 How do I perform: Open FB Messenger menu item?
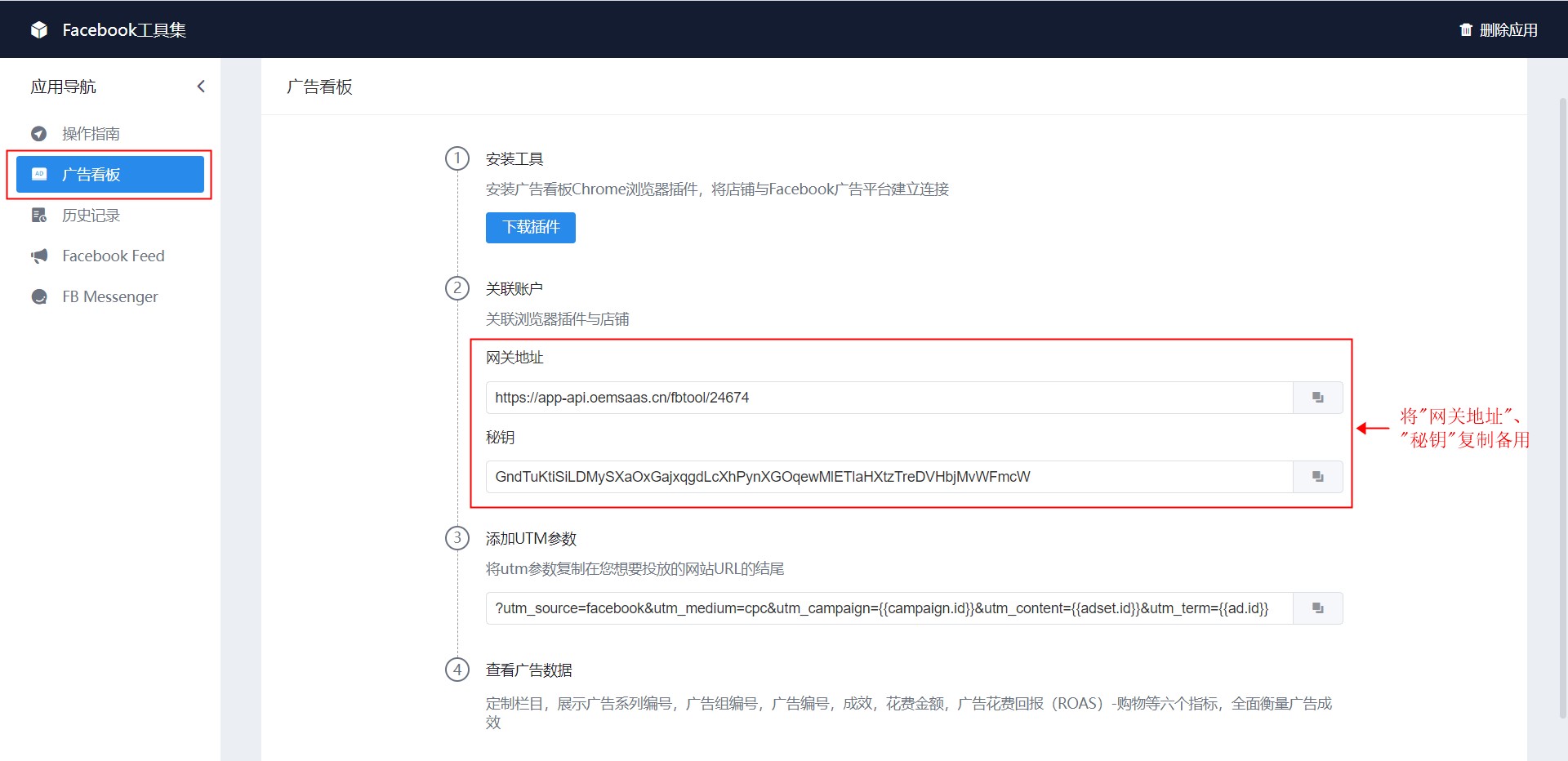click(x=110, y=296)
